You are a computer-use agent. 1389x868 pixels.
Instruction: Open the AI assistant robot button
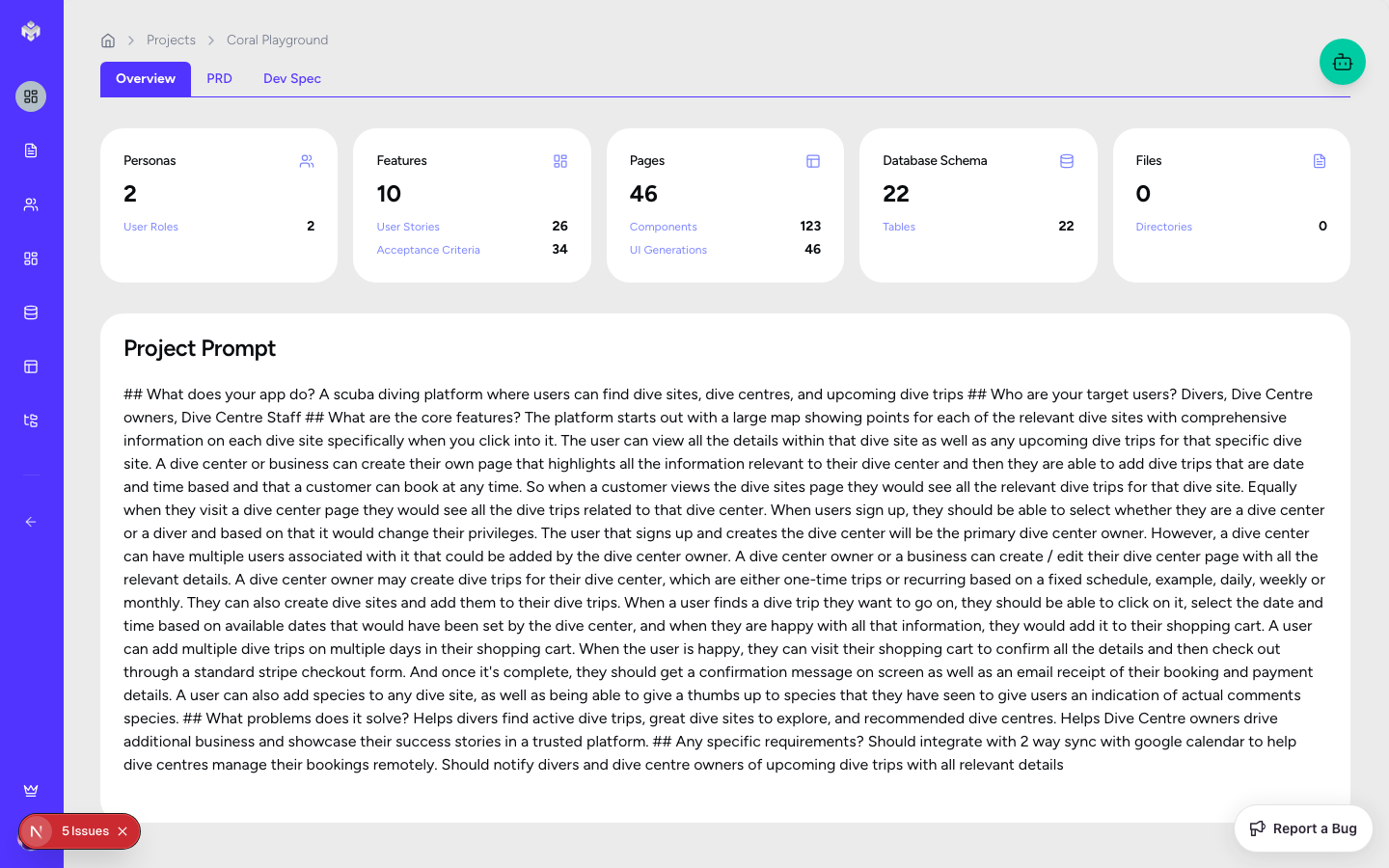click(x=1342, y=62)
